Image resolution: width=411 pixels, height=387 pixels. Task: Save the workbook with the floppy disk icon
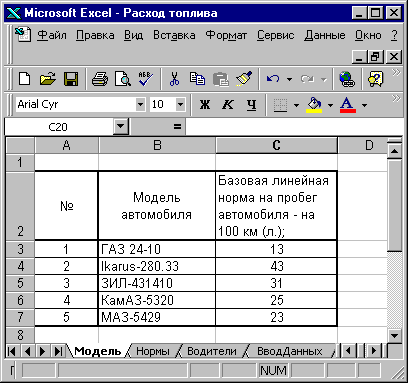71,79
